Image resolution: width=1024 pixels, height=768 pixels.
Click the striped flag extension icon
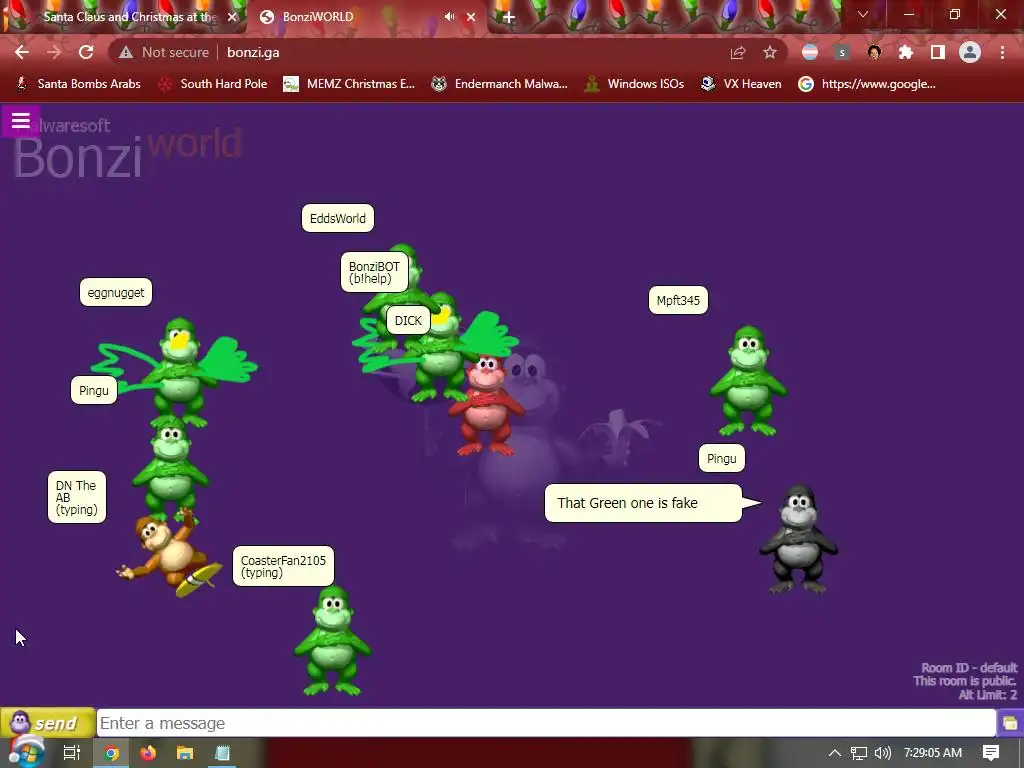click(810, 52)
